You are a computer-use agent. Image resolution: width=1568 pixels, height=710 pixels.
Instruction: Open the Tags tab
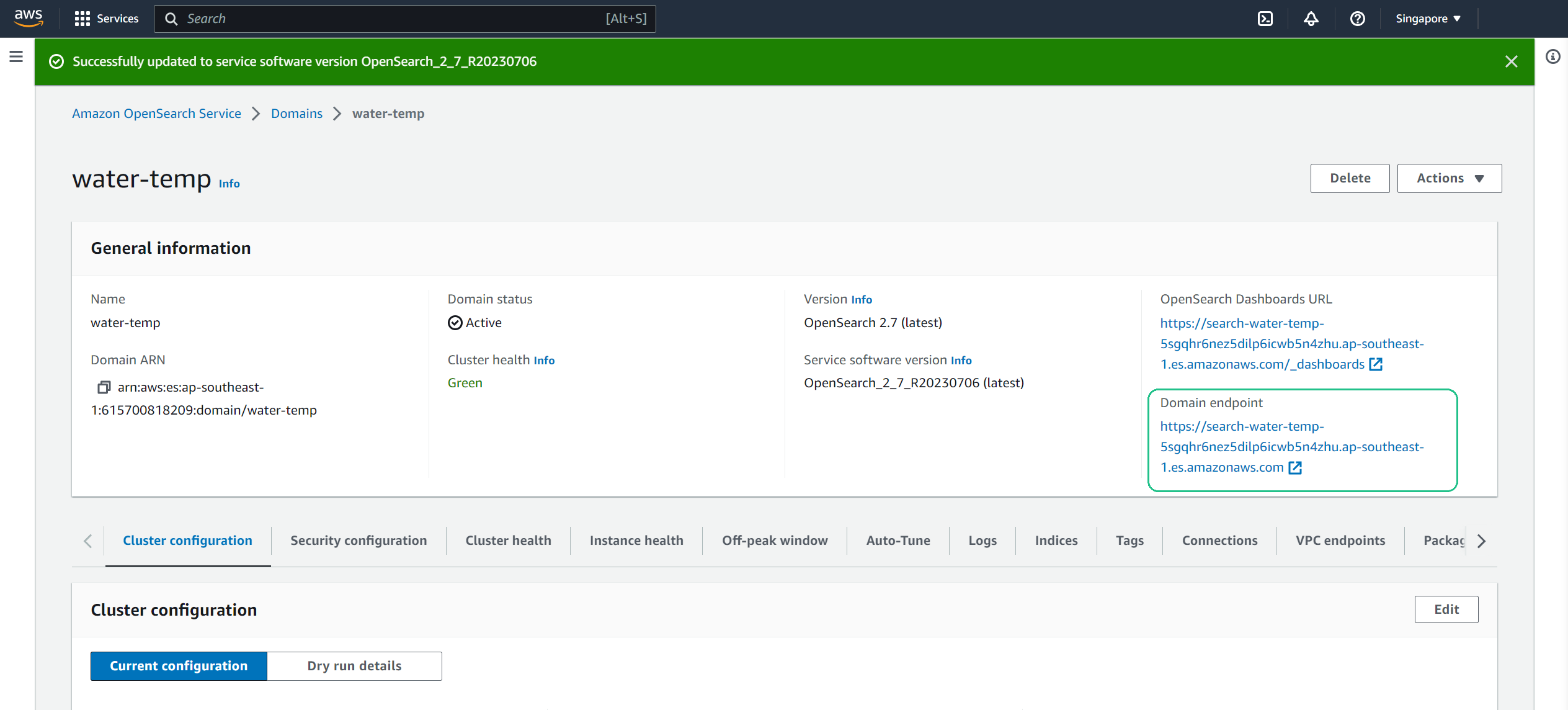(1129, 541)
